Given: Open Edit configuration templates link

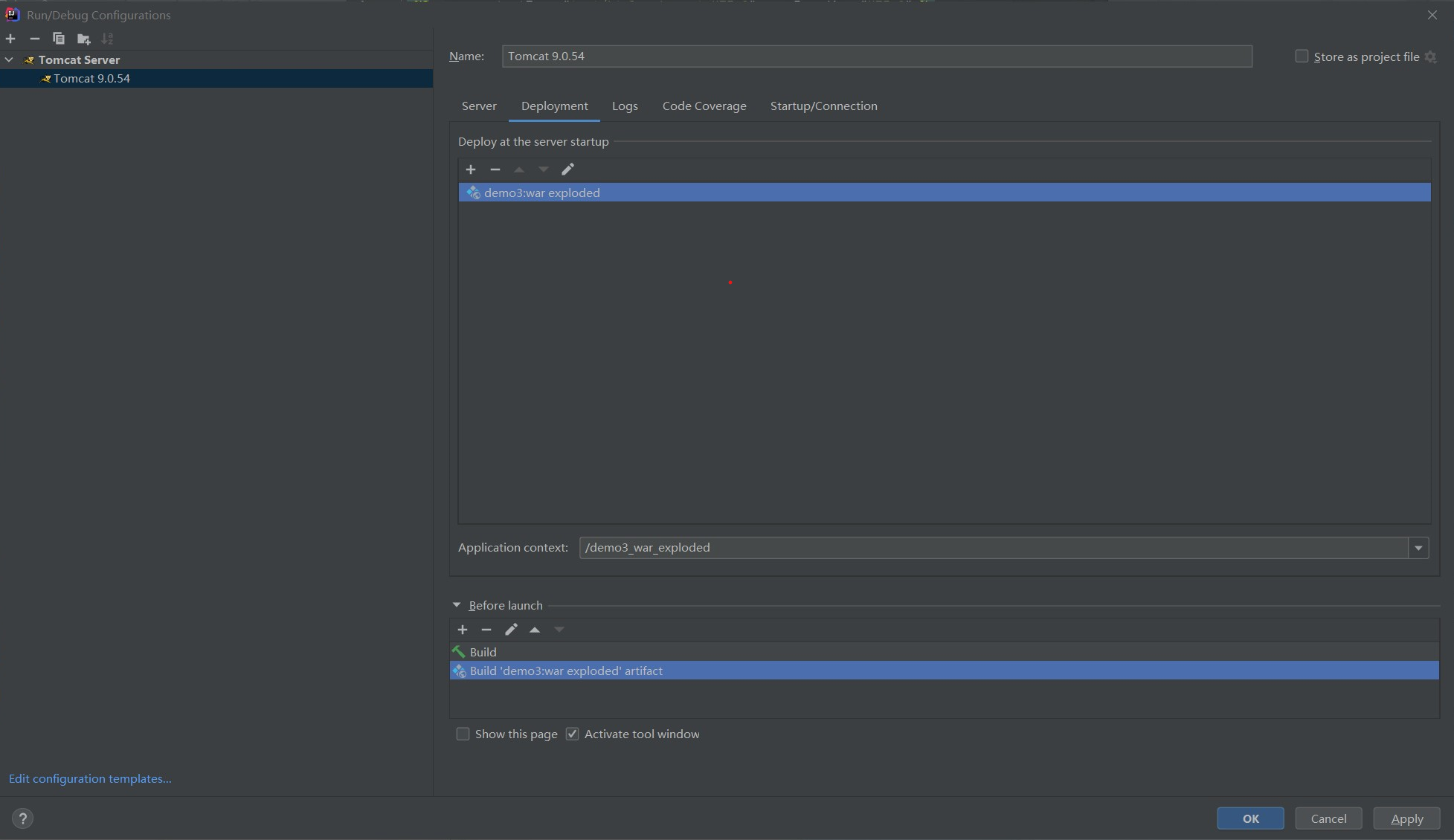Looking at the screenshot, I should (x=90, y=778).
